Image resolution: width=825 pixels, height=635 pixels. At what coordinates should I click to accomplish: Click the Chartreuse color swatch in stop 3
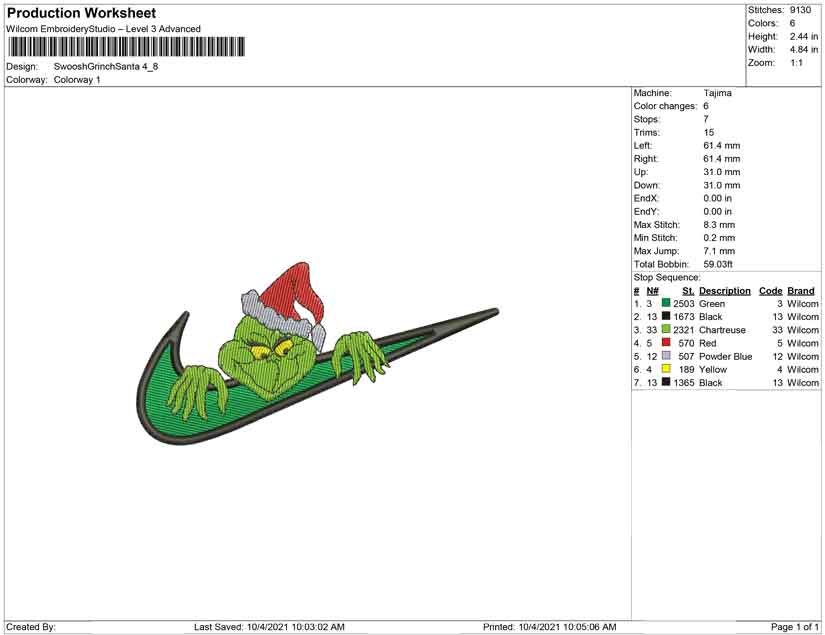(x=666, y=329)
